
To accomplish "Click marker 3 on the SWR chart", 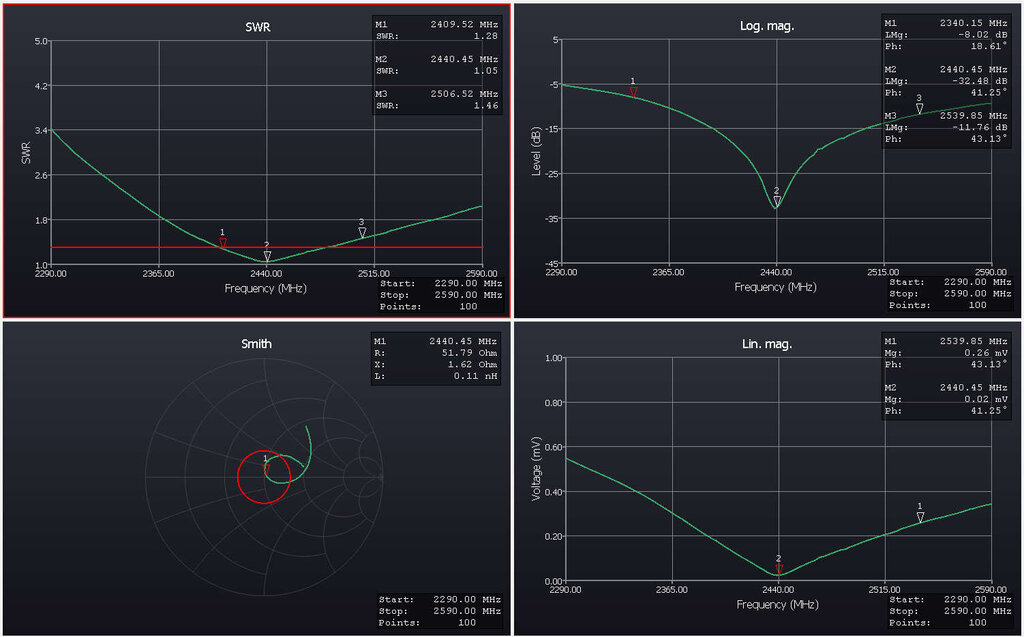I will [362, 232].
